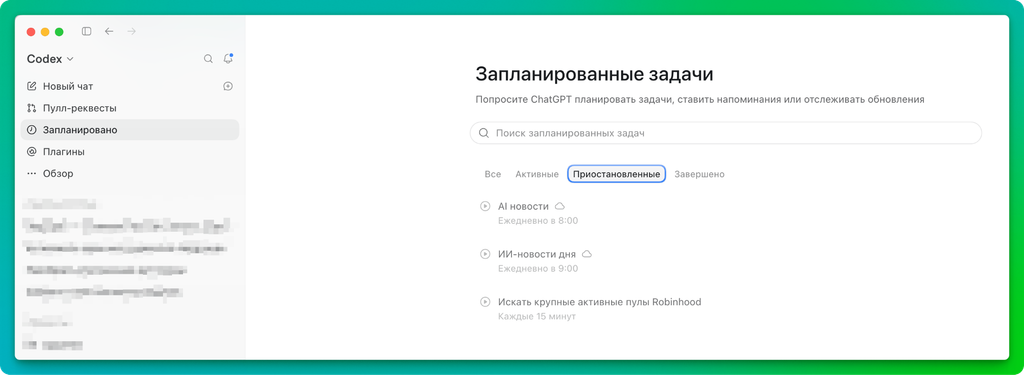Minimize the window with yellow button
Viewport: 1024px width, 375px height.
tap(45, 31)
